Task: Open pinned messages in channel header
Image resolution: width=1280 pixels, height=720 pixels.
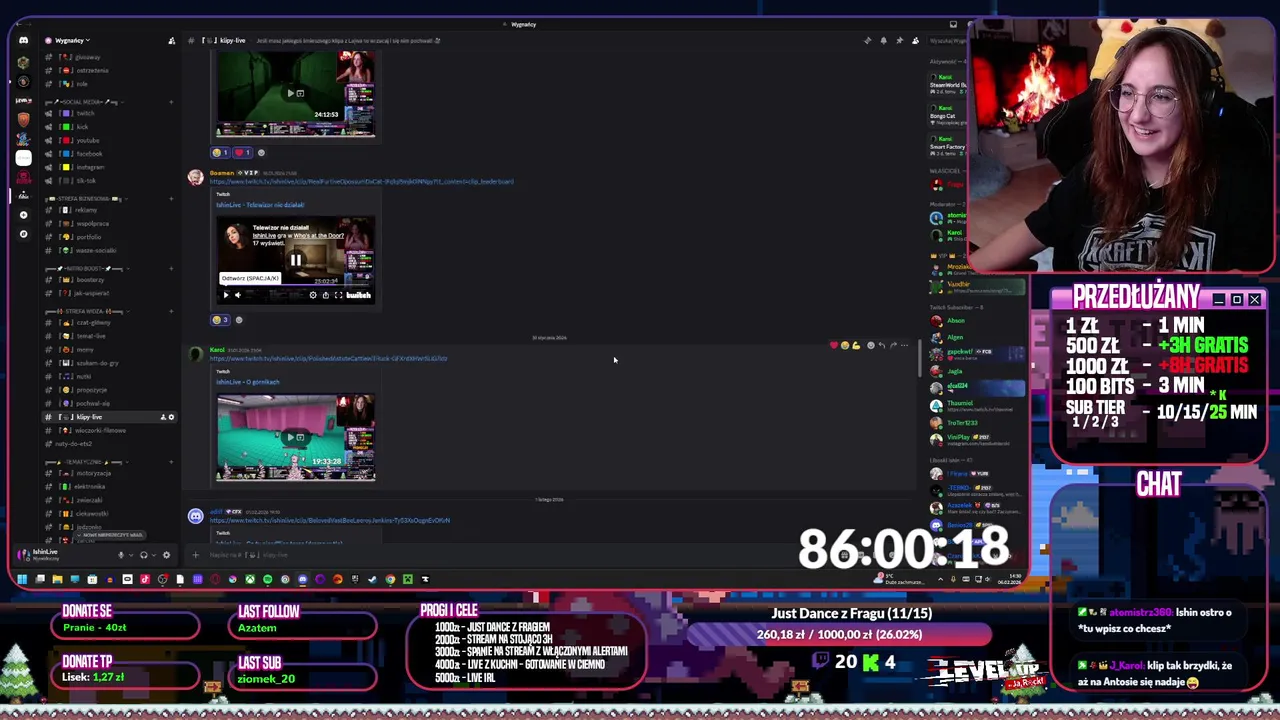Action: 899,41
